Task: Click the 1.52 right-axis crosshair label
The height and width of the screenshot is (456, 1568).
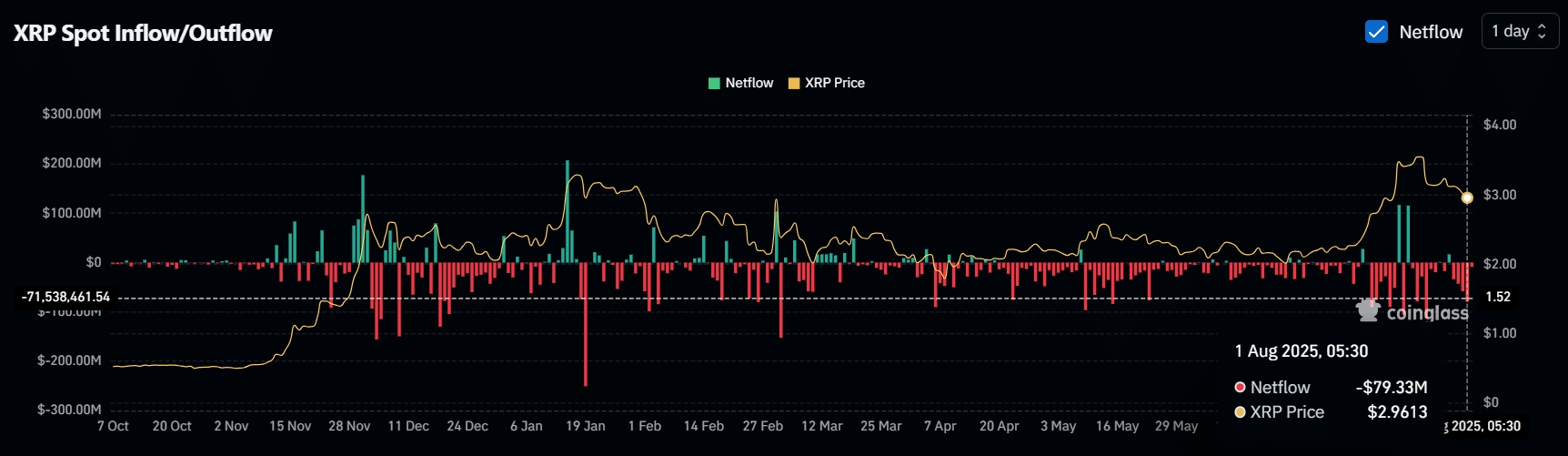Action: coord(1498,297)
